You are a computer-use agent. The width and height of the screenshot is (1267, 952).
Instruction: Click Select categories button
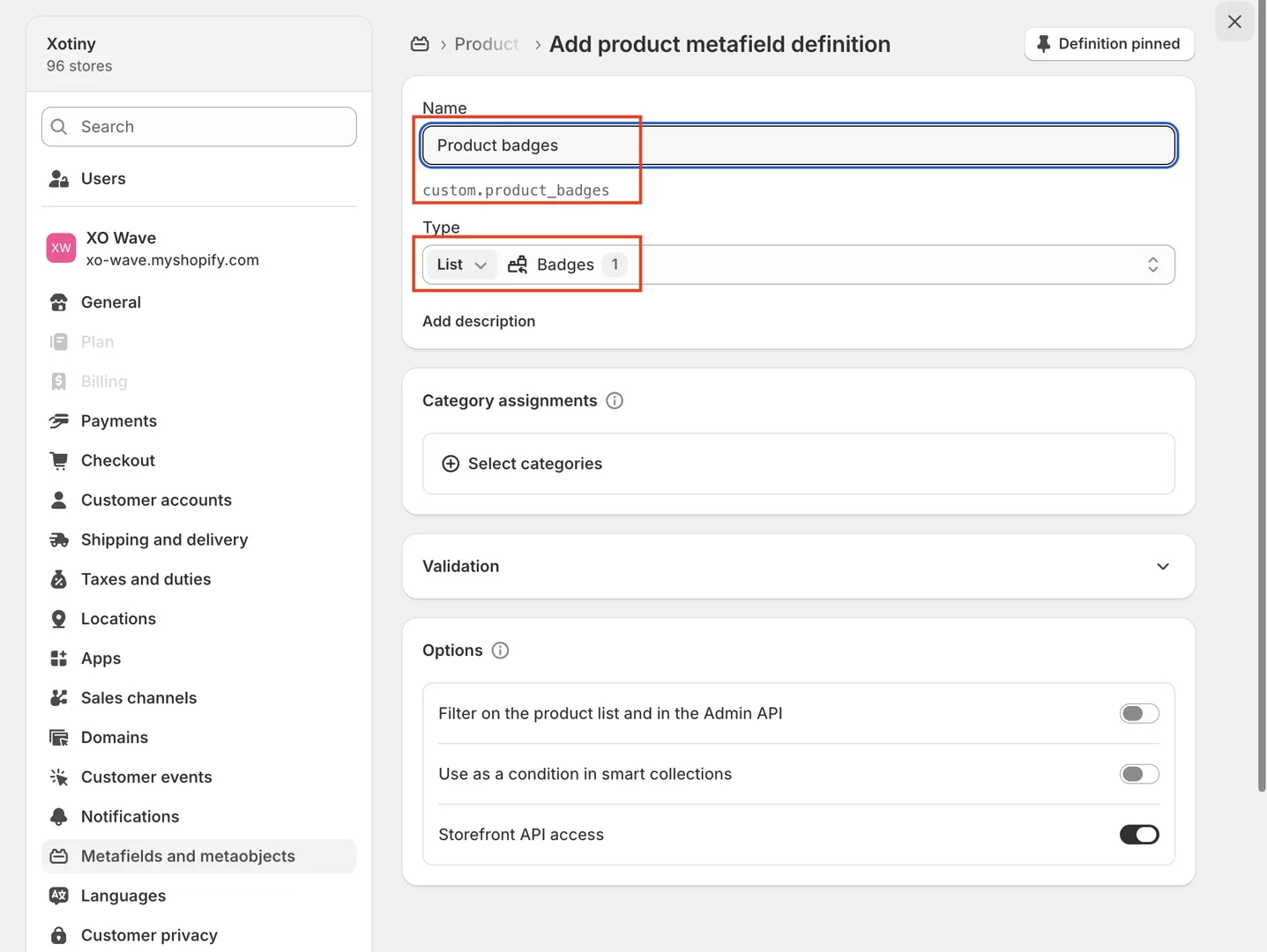pyautogui.click(x=798, y=464)
